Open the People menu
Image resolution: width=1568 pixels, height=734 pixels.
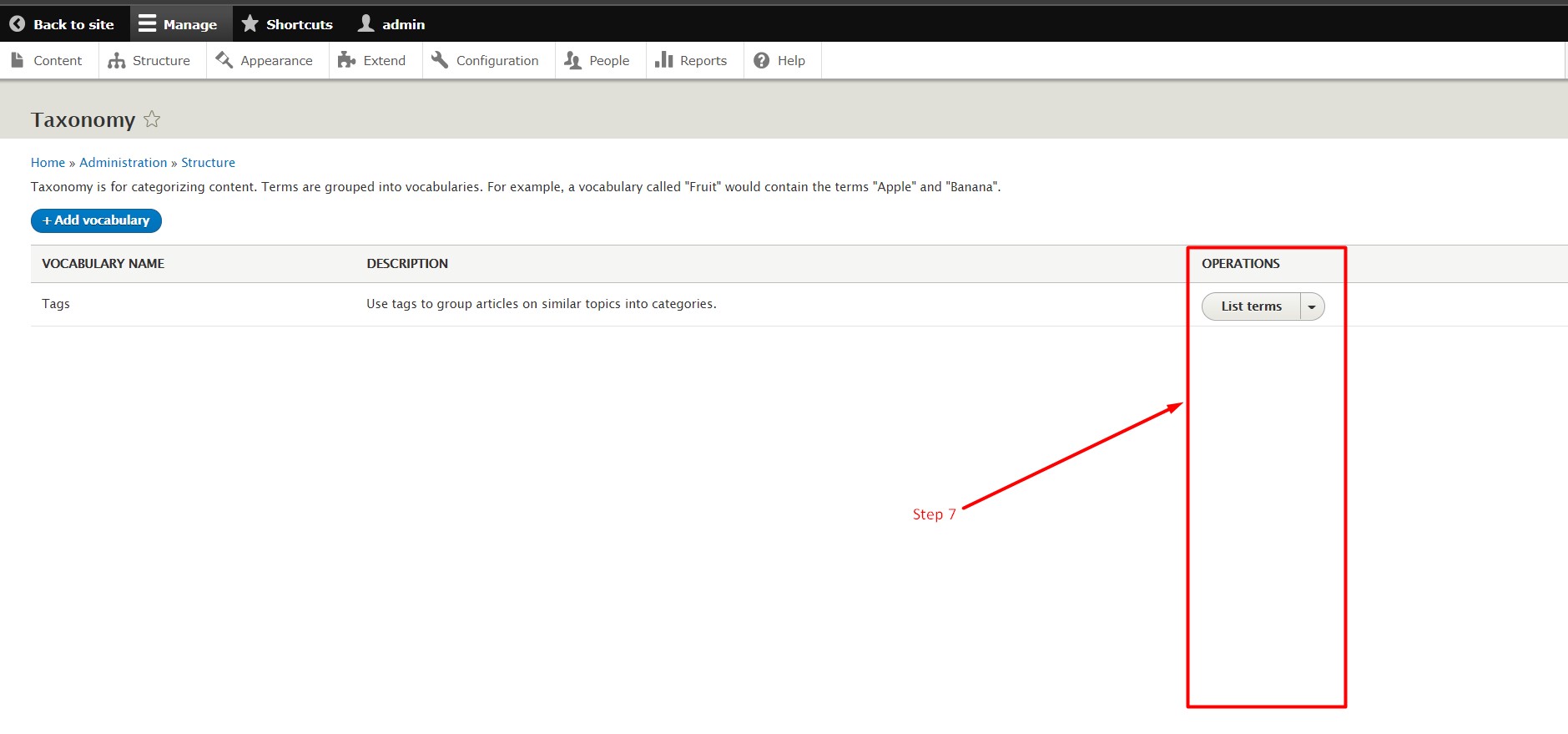pos(600,60)
